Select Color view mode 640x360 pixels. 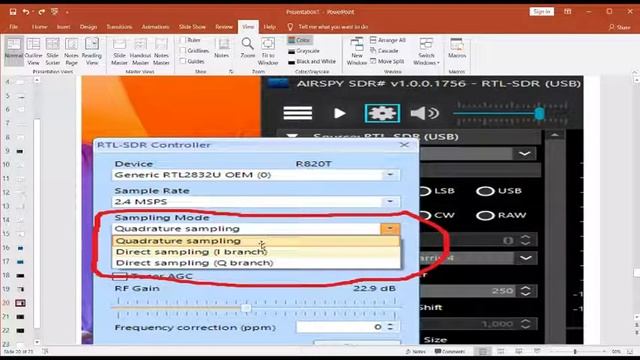pos(300,40)
